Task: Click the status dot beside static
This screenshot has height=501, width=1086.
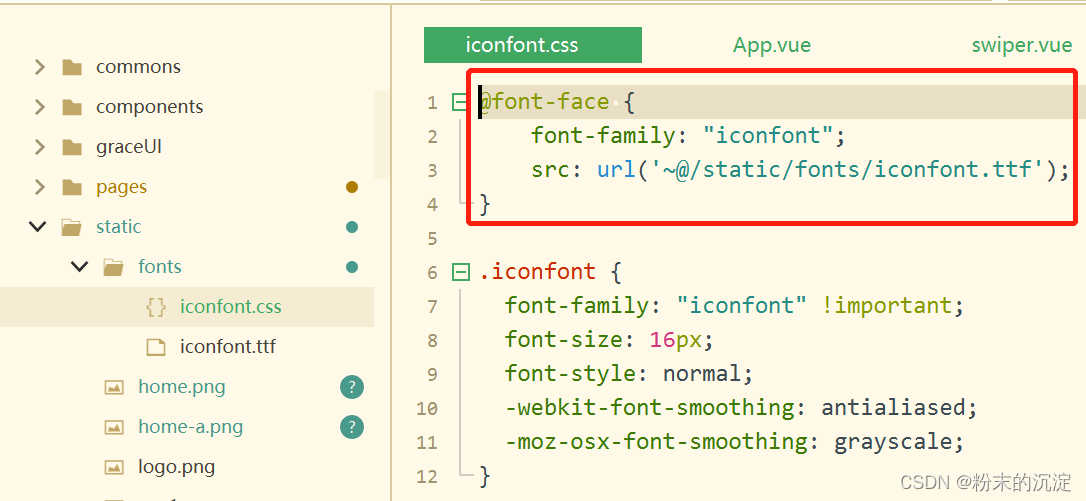Action: (352, 227)
